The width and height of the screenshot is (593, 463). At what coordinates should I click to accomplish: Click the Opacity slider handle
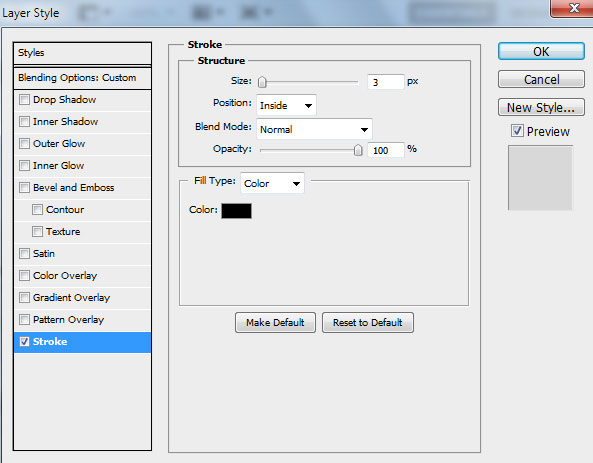[358, 150]
